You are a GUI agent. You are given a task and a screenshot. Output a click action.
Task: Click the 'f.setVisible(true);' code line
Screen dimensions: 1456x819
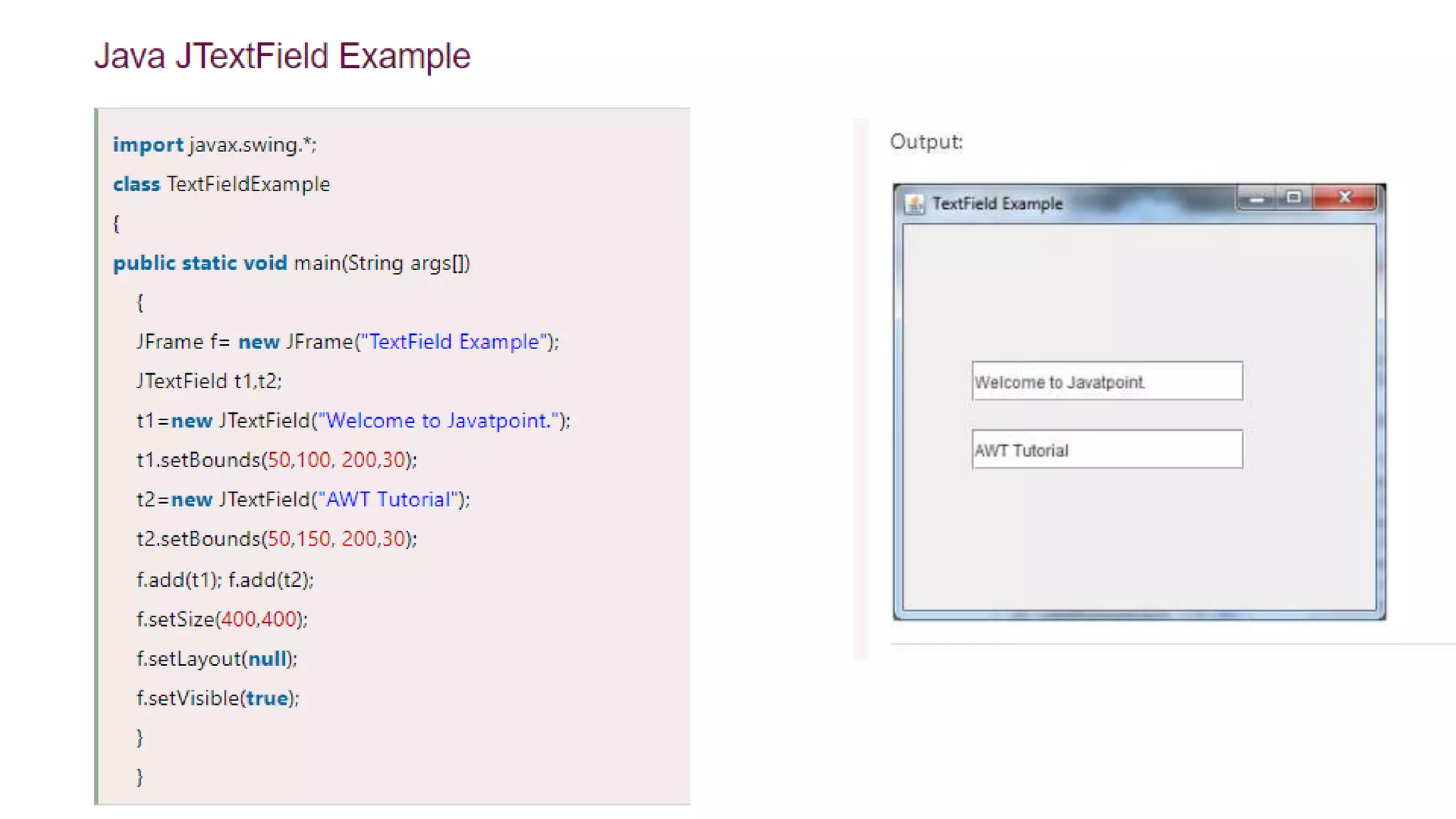218,699
